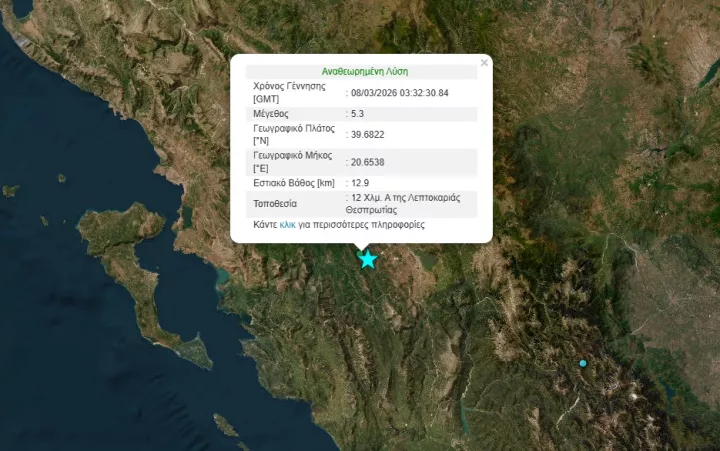The image size is (720, 451).
Task: Click the 'Γεωγραφικό Πλάτος [°N]' label
Action: [x=293, y=135]
